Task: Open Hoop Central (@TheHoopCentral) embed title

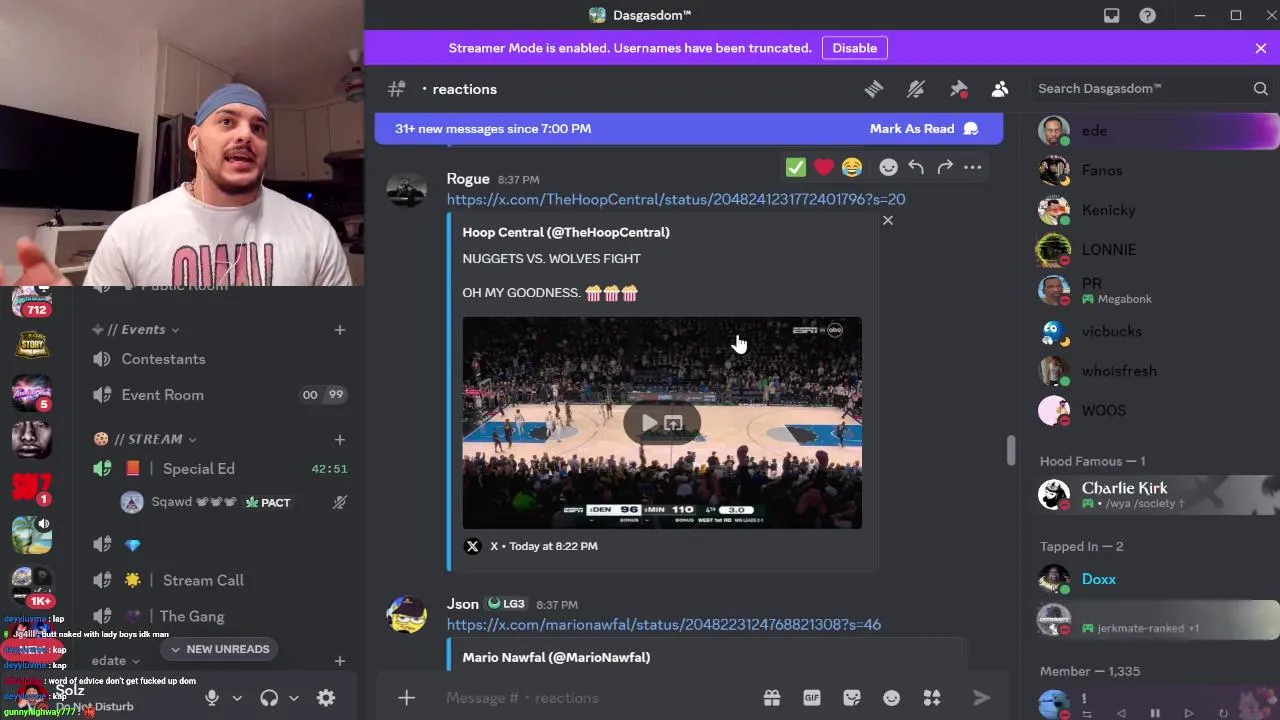Action: tap(566, 232)
